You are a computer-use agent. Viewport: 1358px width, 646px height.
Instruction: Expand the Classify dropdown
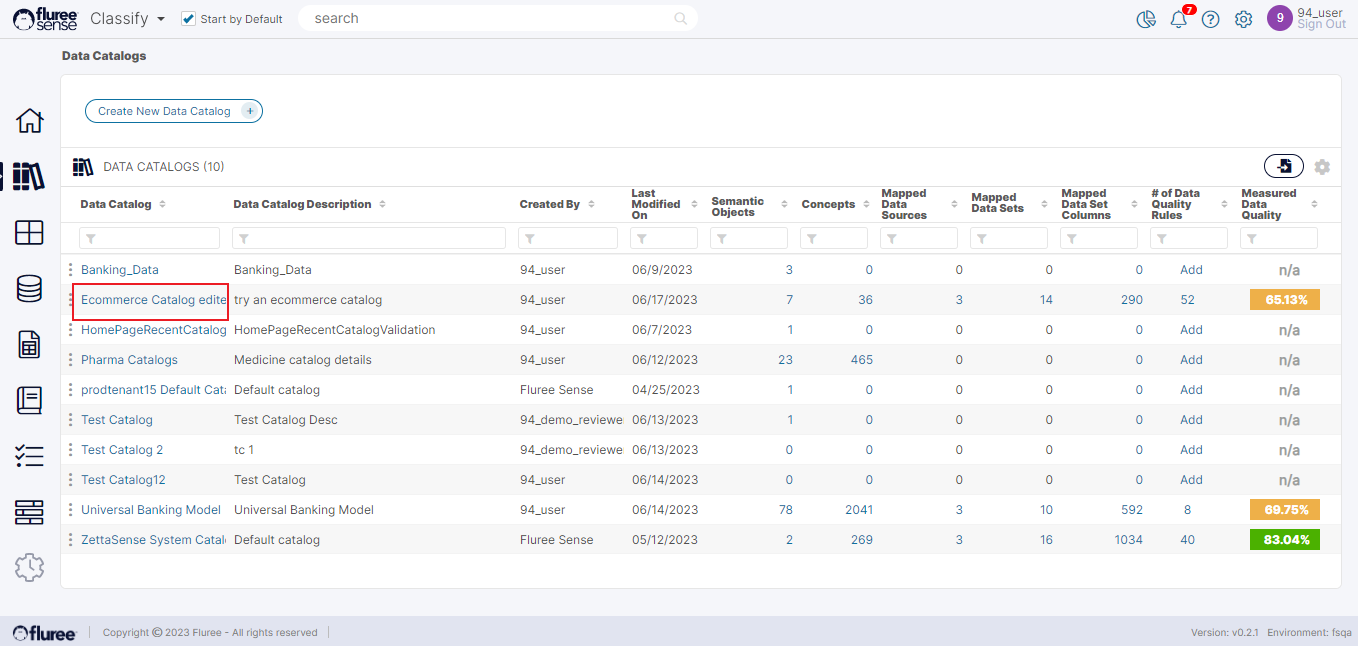(x=127, y=19)
